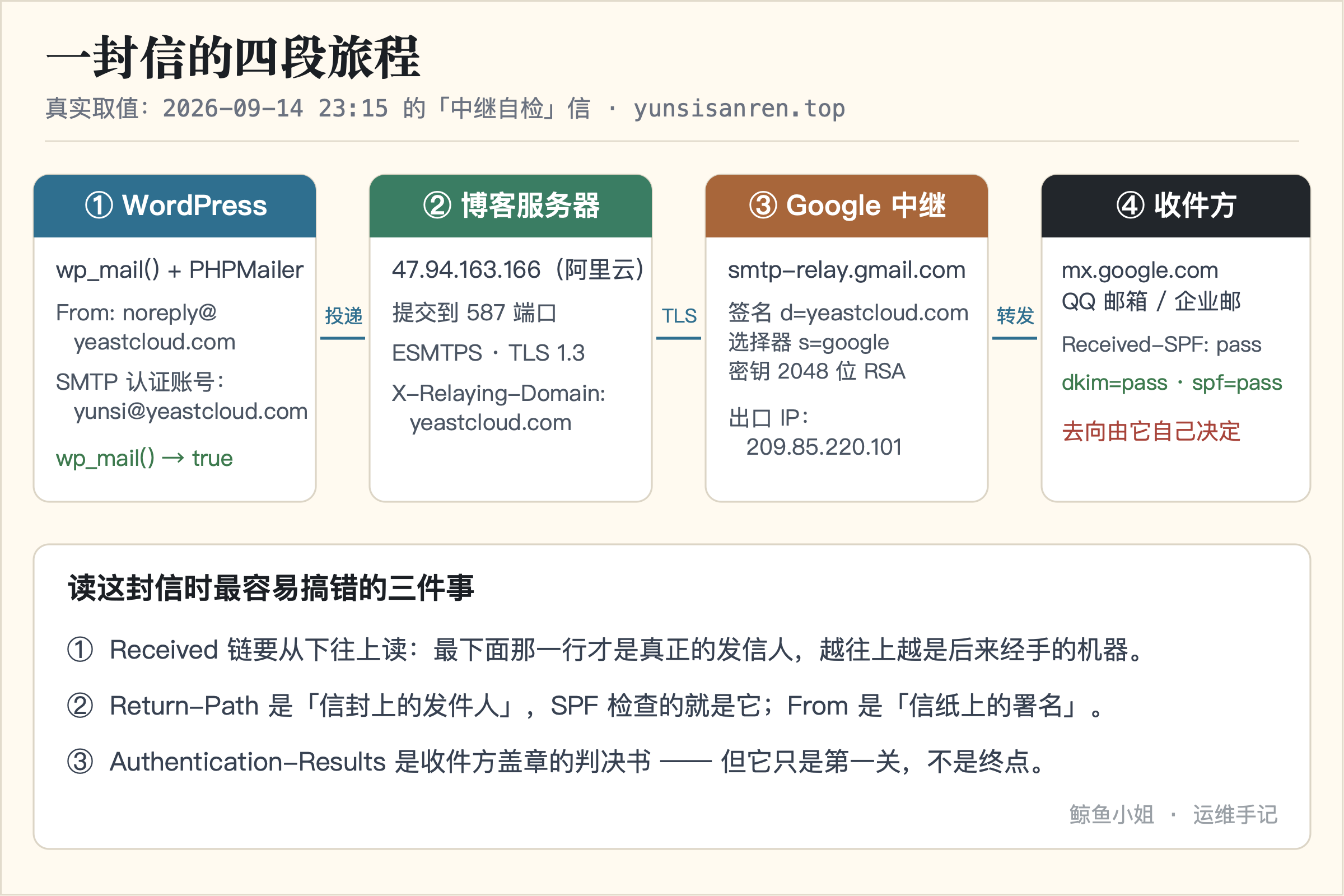The width and height of the screenshot is (1344, 896).
Task: Click red 去向由它自己决定 text
Action: coord(1150,431)
